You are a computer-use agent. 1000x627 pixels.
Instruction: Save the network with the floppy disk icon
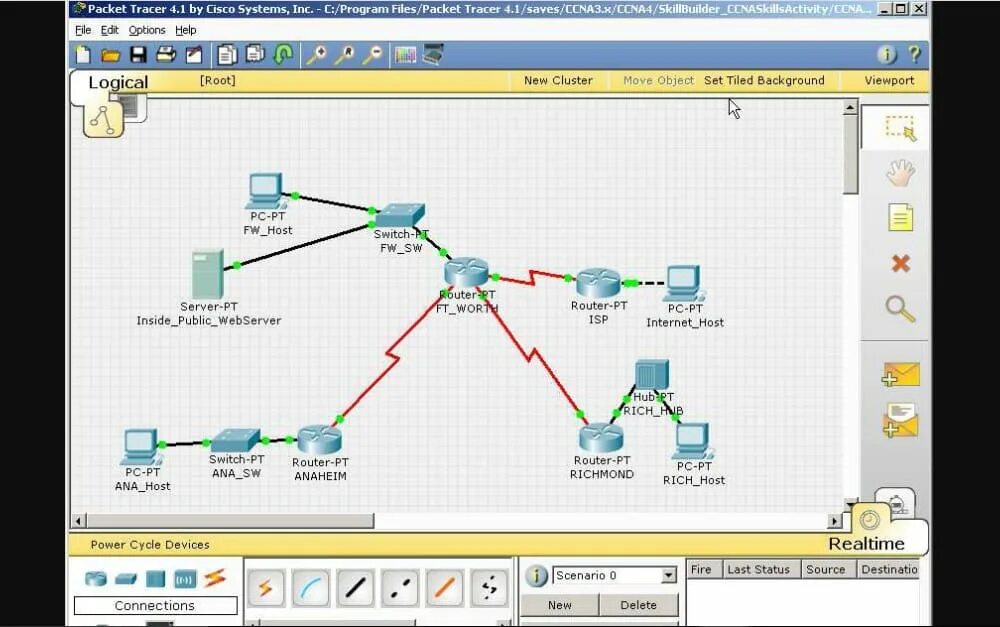[x=138, y=55]
